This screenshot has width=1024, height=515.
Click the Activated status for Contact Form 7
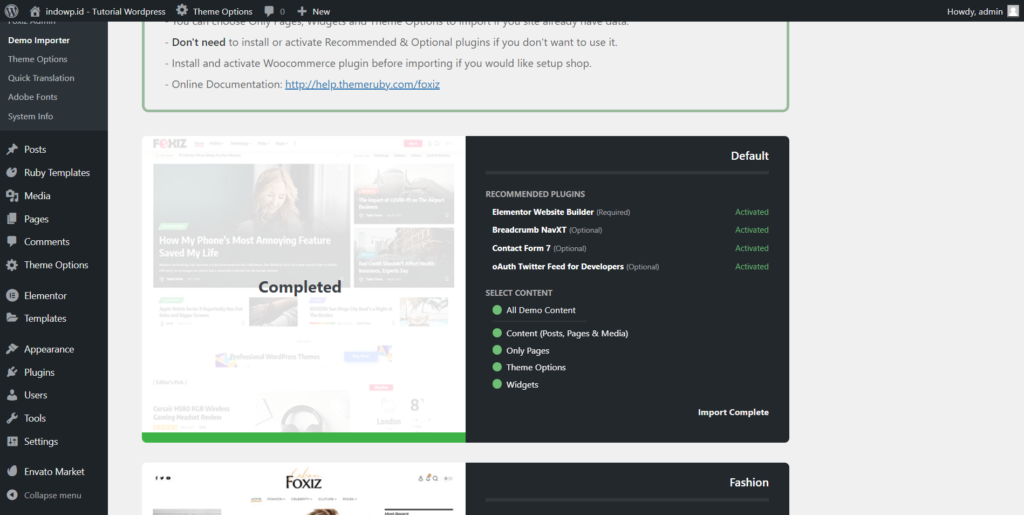pos(752,248)
